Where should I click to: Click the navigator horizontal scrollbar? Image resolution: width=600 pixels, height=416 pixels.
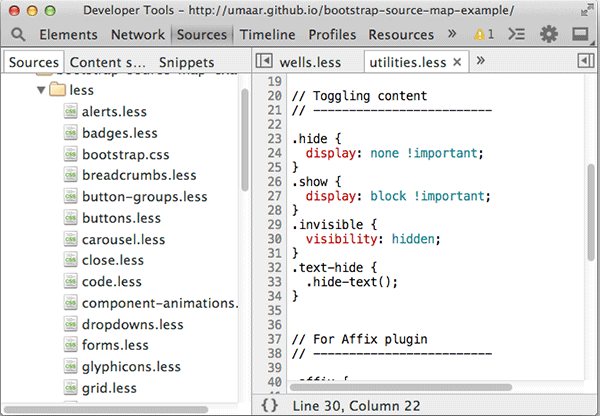click(106, 409)
